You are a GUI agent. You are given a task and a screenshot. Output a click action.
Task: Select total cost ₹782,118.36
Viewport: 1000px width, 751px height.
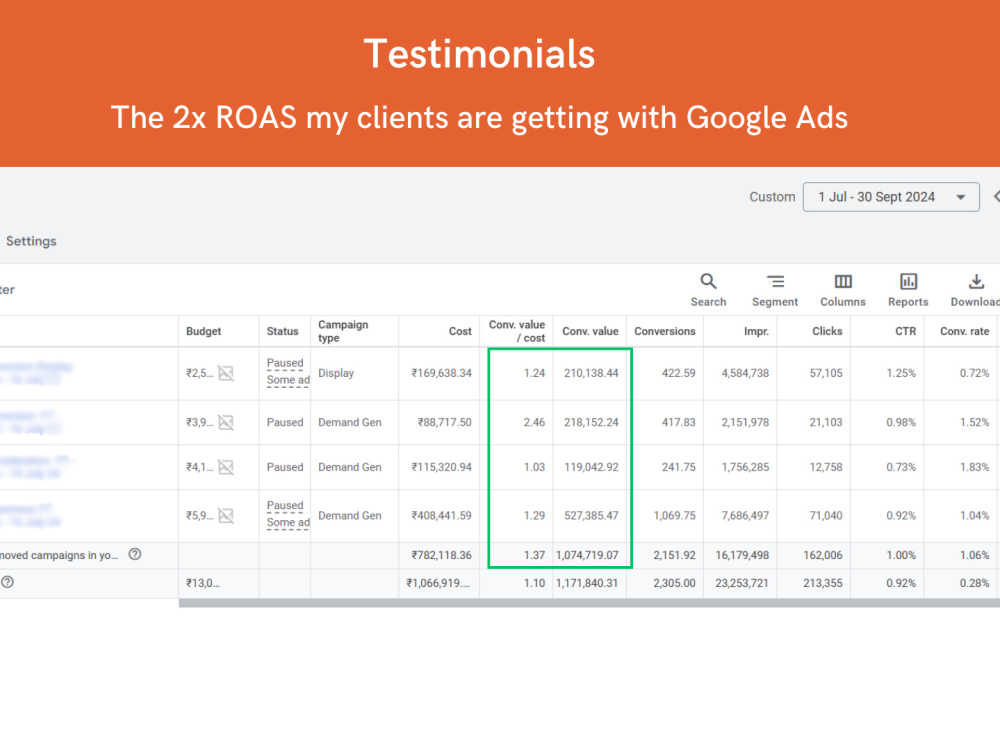[x=441, y=555]
